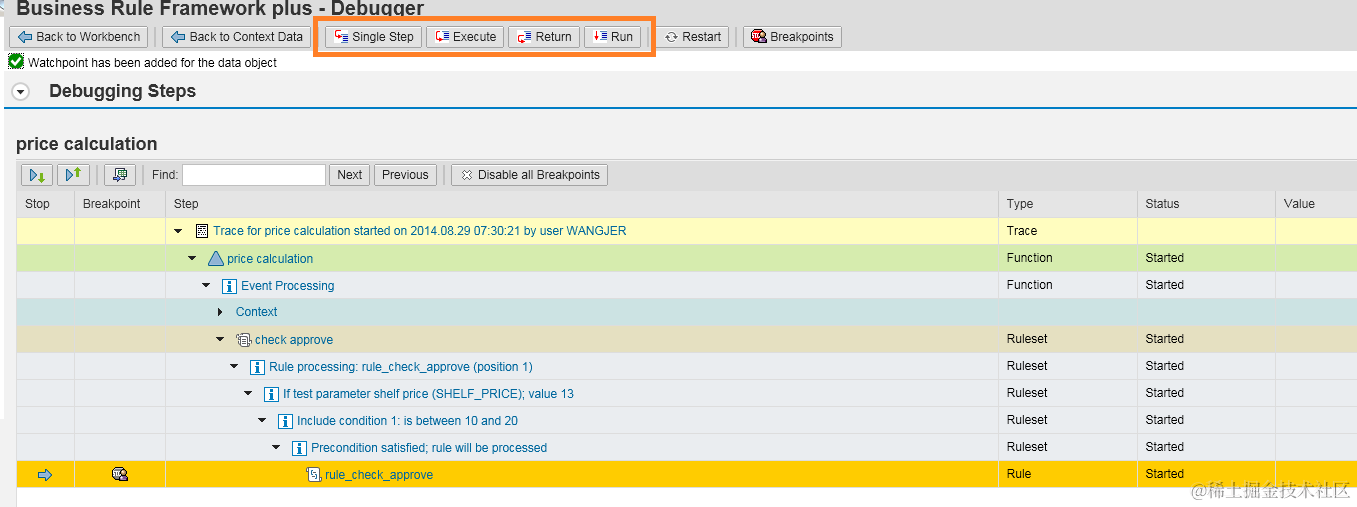Click Include condition 1 step text
This screenshot has height=507, width=1357.
point(407,421)
